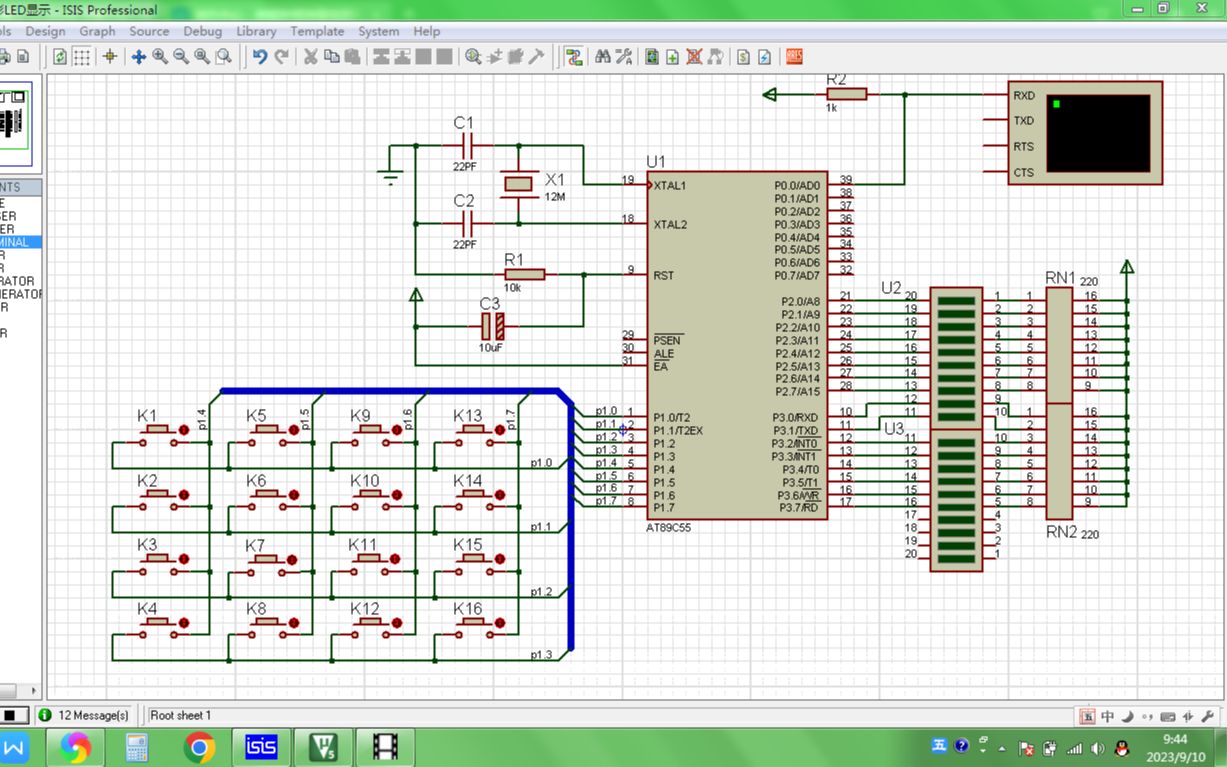The height and width of the screenshot is (767, 1227).
Task: Toggle the Wire Autorouter icon
Action: pyautogui.click(x=574, y=57)
